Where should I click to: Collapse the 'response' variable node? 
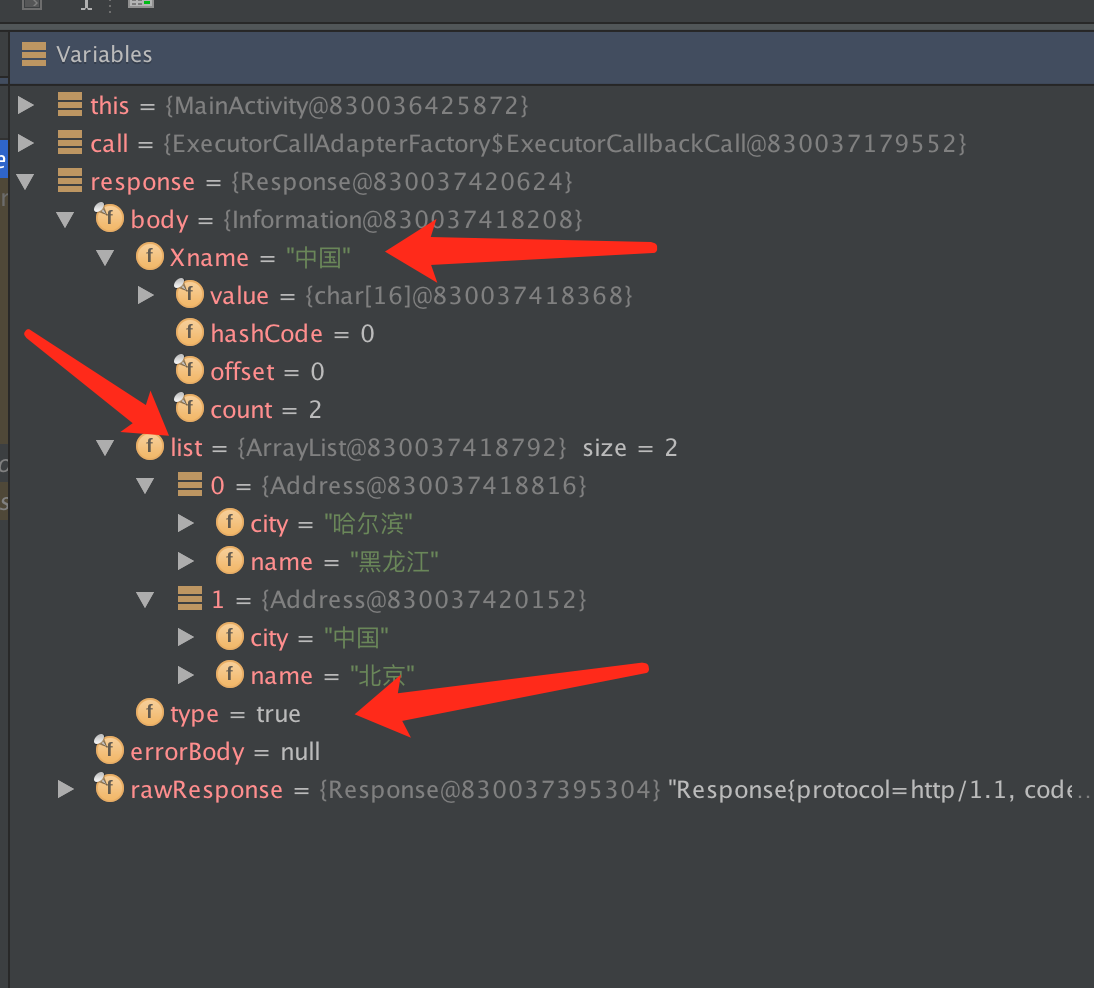(26, 181)
